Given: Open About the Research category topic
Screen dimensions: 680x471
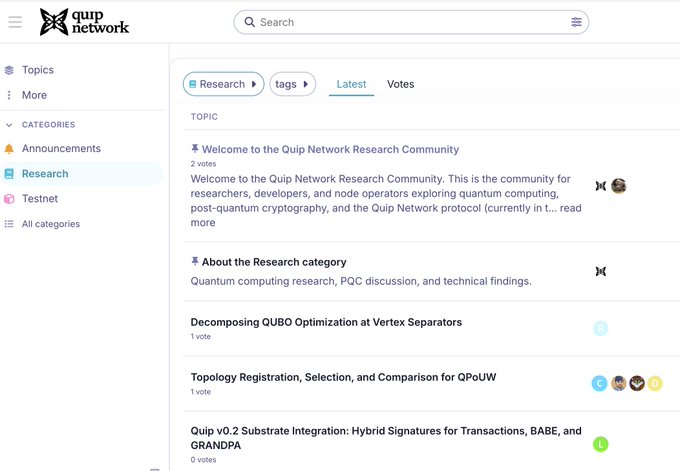Looking at the screenshot, I should 274,262.
